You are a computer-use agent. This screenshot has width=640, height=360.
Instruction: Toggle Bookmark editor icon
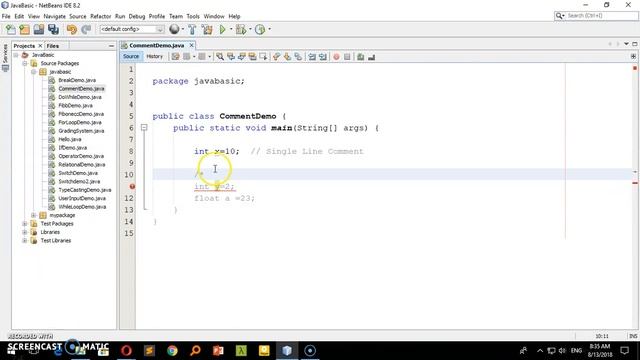coord(298,57)
